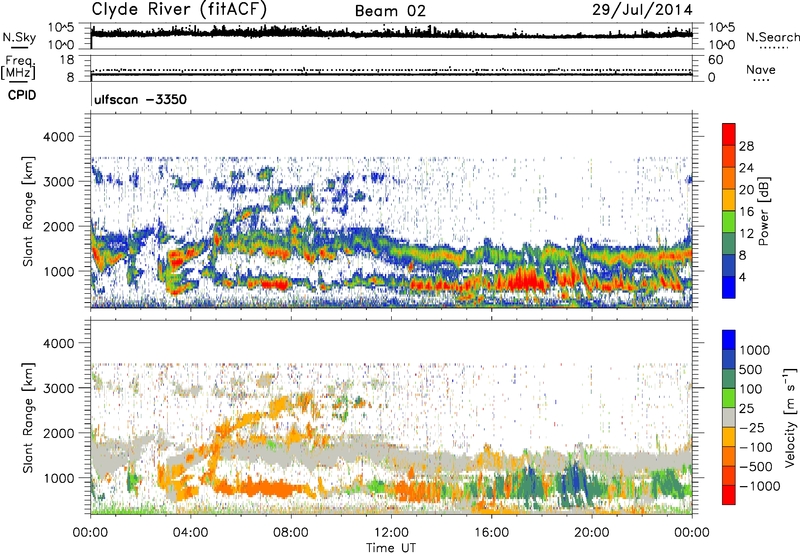Click the 'Clyde River (fitACF)' title text
The image size is (800, 554).
click(179, 10)
